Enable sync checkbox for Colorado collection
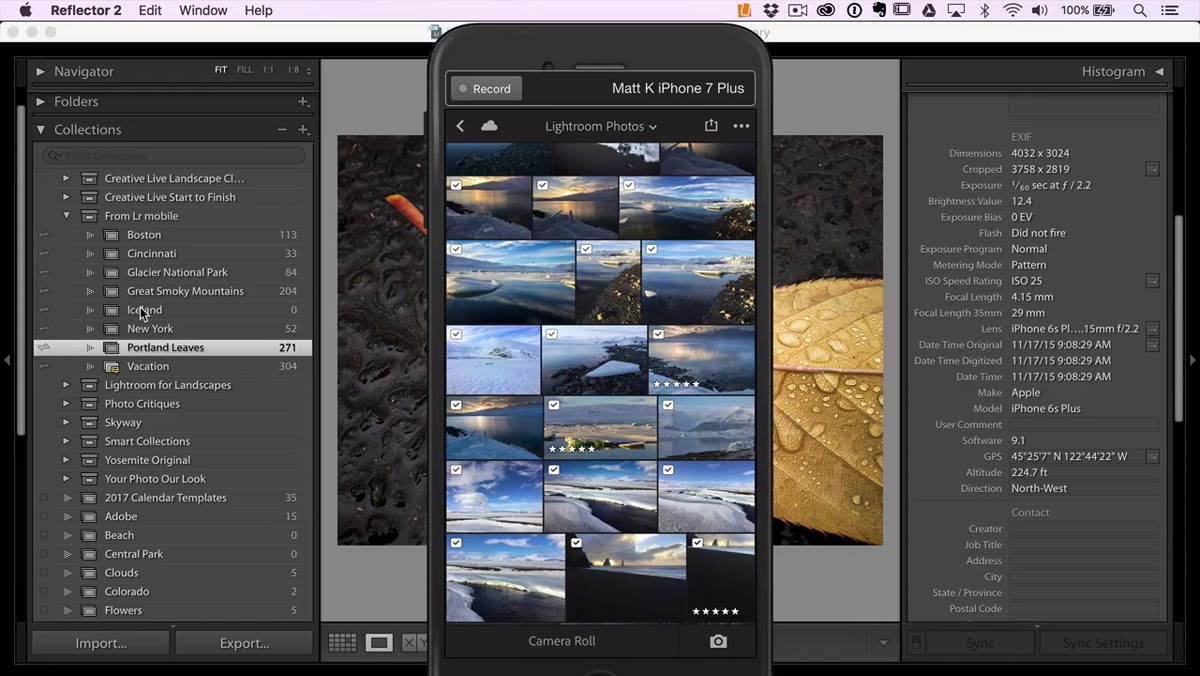The width and height of the screenshot is (1200, 676). (x=43, y=592)
